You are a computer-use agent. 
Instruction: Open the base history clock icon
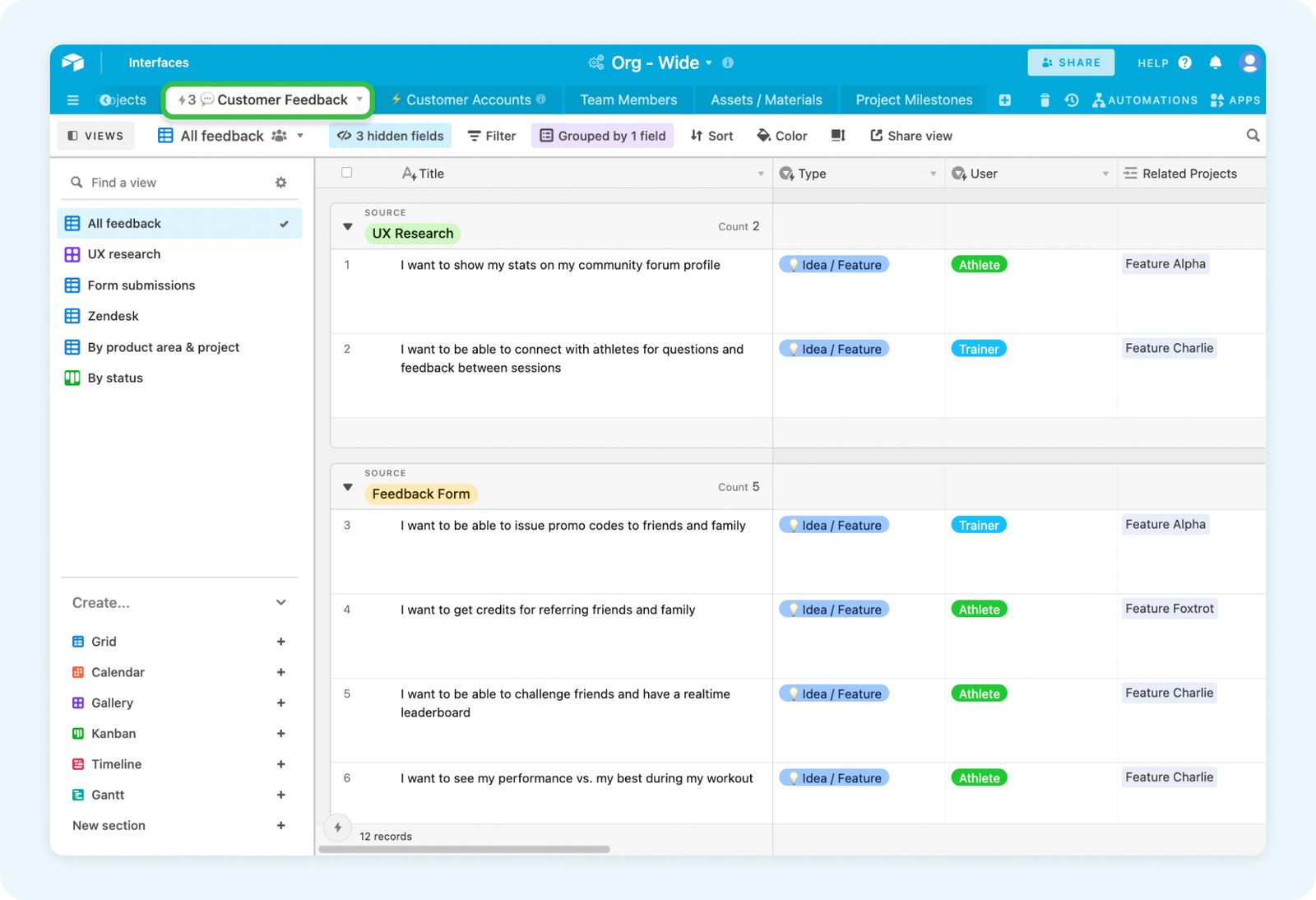click(x=1071, y=100)
